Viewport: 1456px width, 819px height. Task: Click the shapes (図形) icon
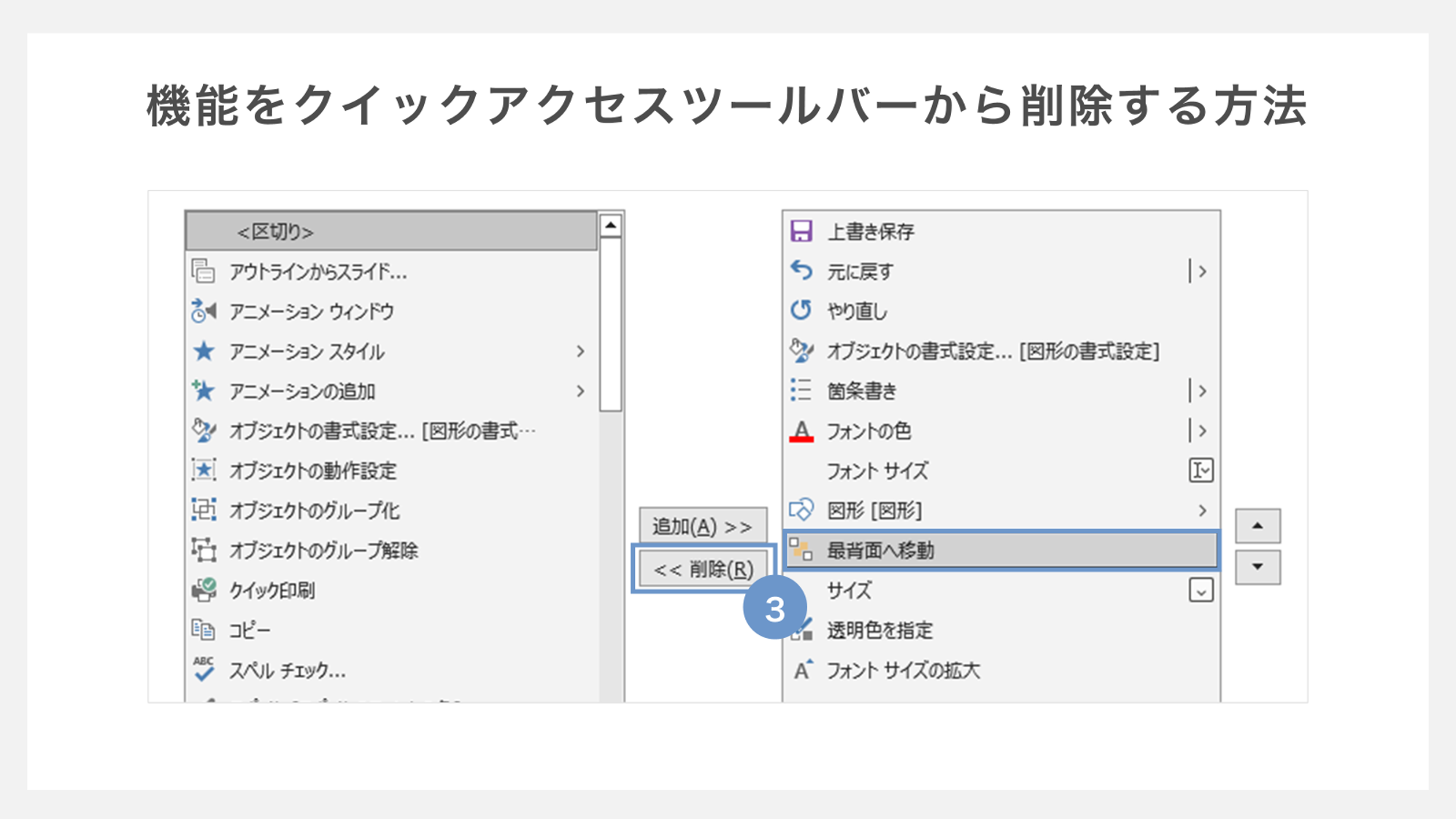pos(801,510)
